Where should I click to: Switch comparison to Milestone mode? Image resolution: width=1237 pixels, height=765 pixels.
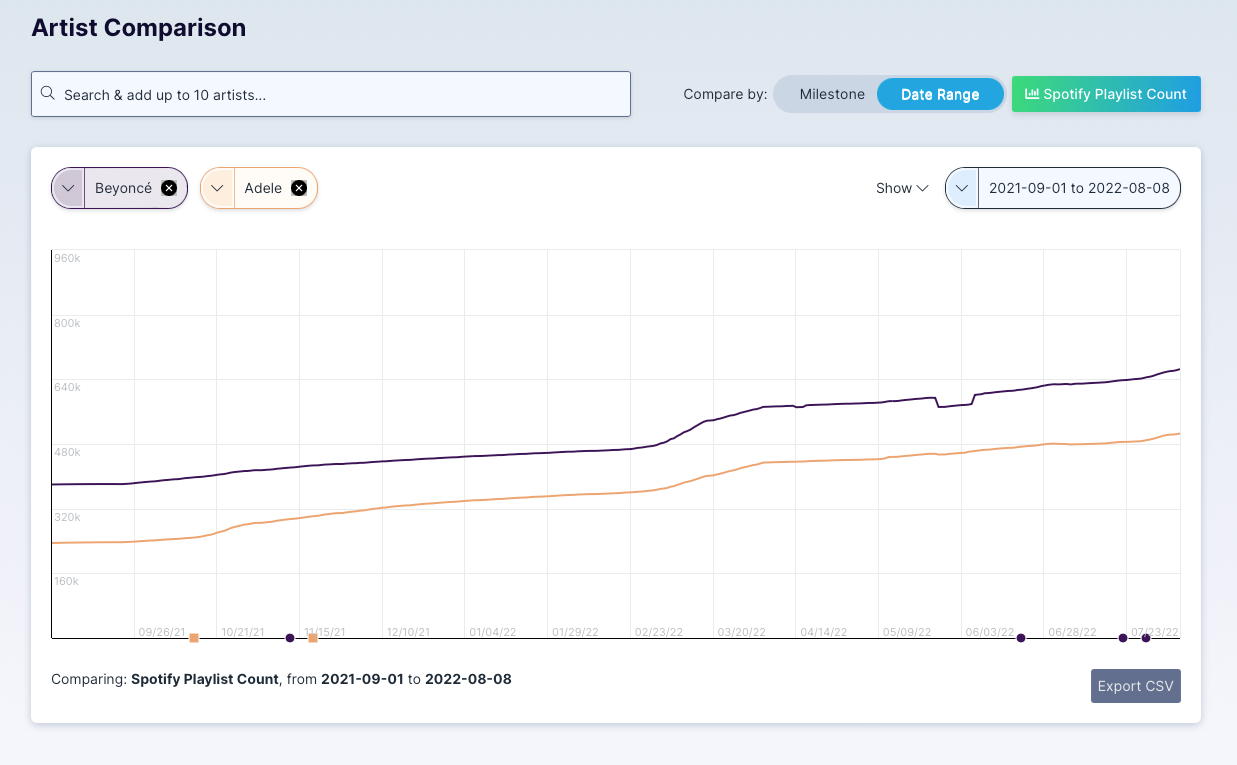831,94
